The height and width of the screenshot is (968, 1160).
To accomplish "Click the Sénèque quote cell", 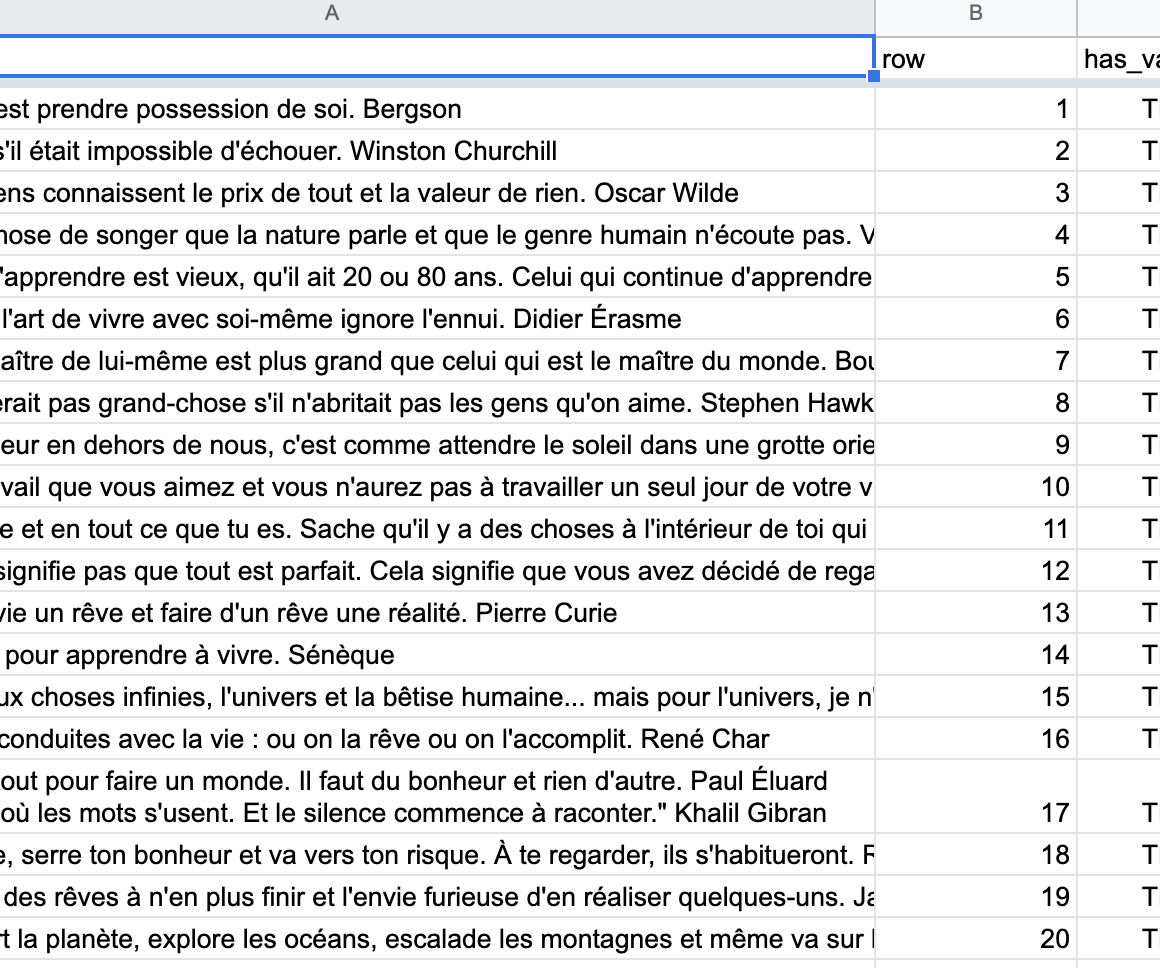I will [437, 655].
